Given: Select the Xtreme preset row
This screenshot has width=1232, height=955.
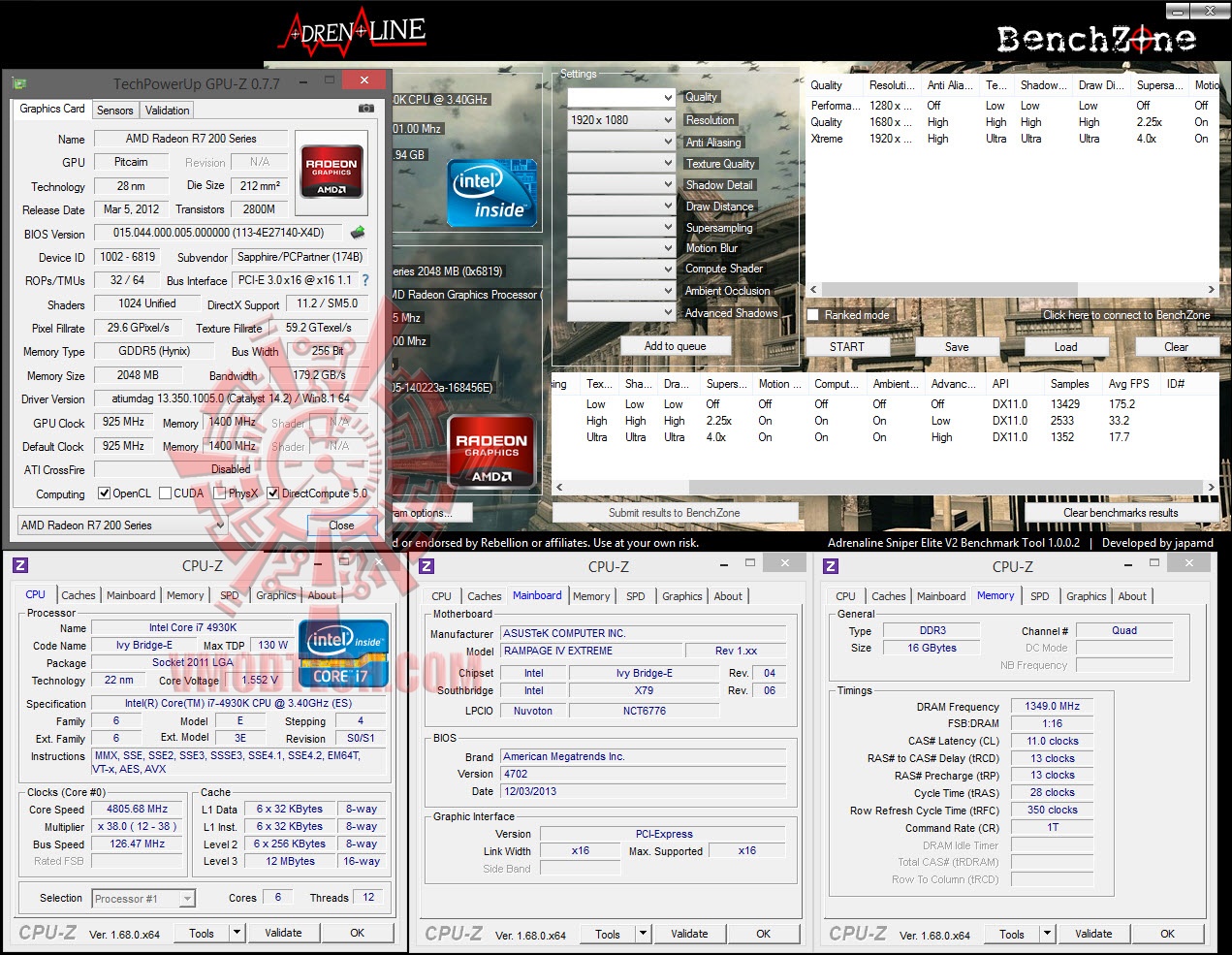Looking at the screenshot, I should pos(1011,139).
